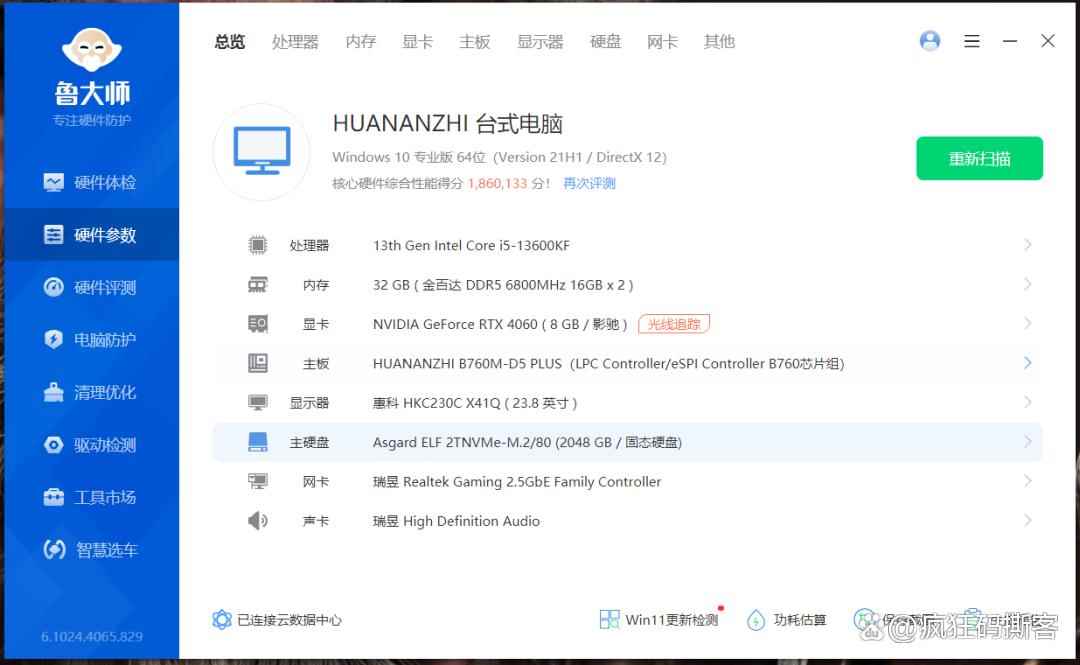Expand the 主硬盘 row chevron
Screen dimensions: 1080x665
(x=1028, y=441)
